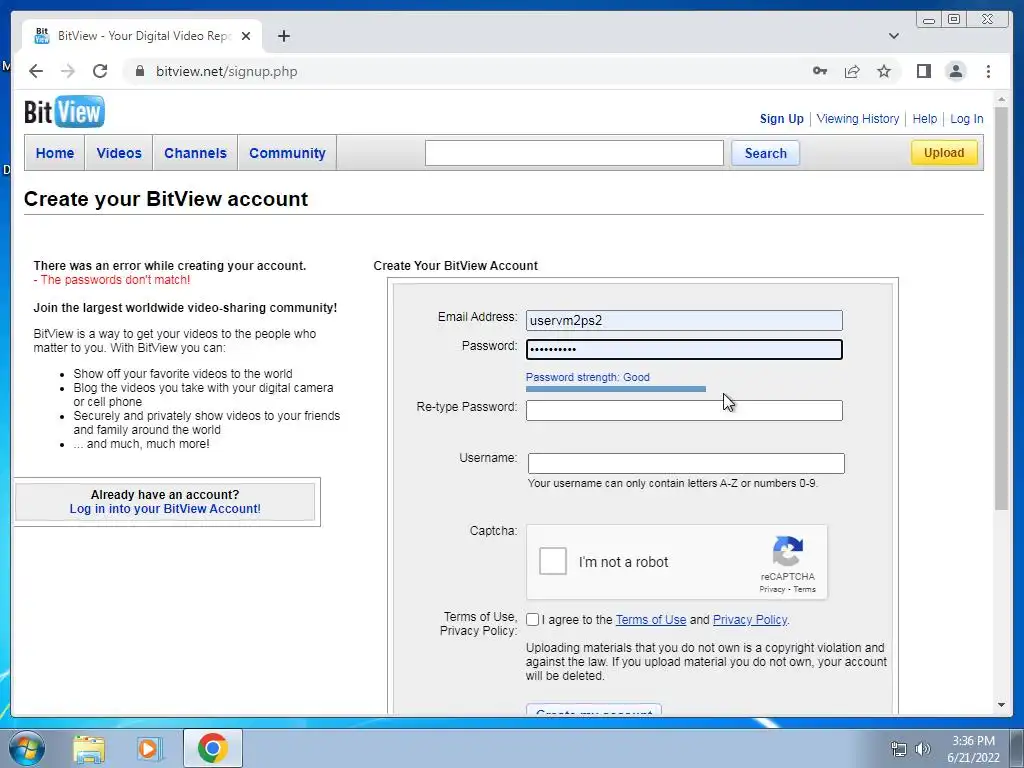Open the Windows Start button

click(x=25, y=748)
